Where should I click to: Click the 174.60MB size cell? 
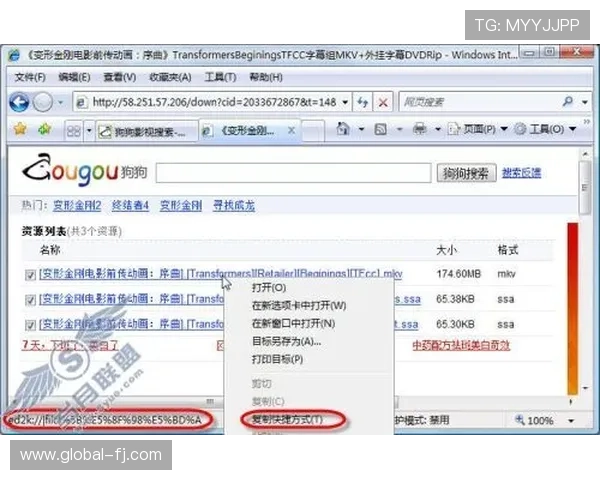(458, 274)
